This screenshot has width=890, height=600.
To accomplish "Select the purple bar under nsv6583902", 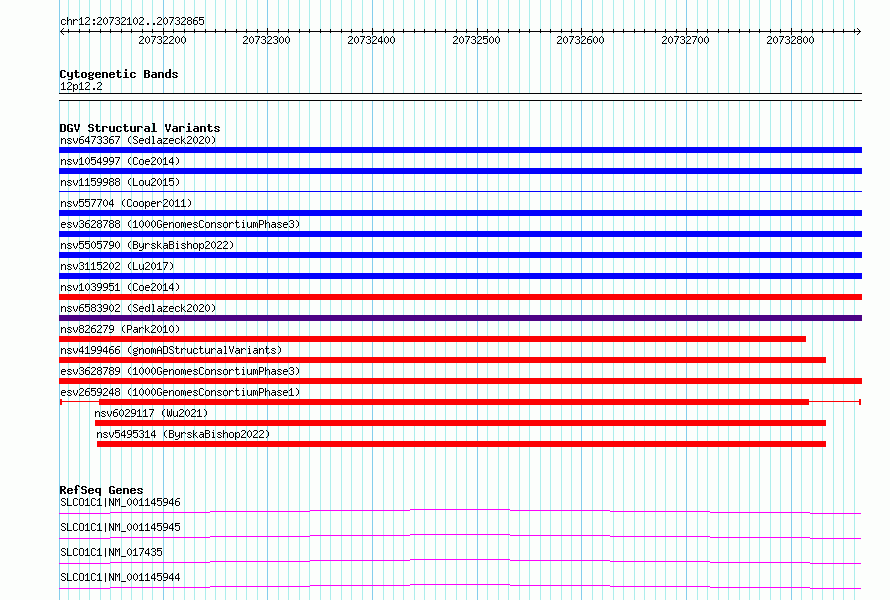I will 460,318.
